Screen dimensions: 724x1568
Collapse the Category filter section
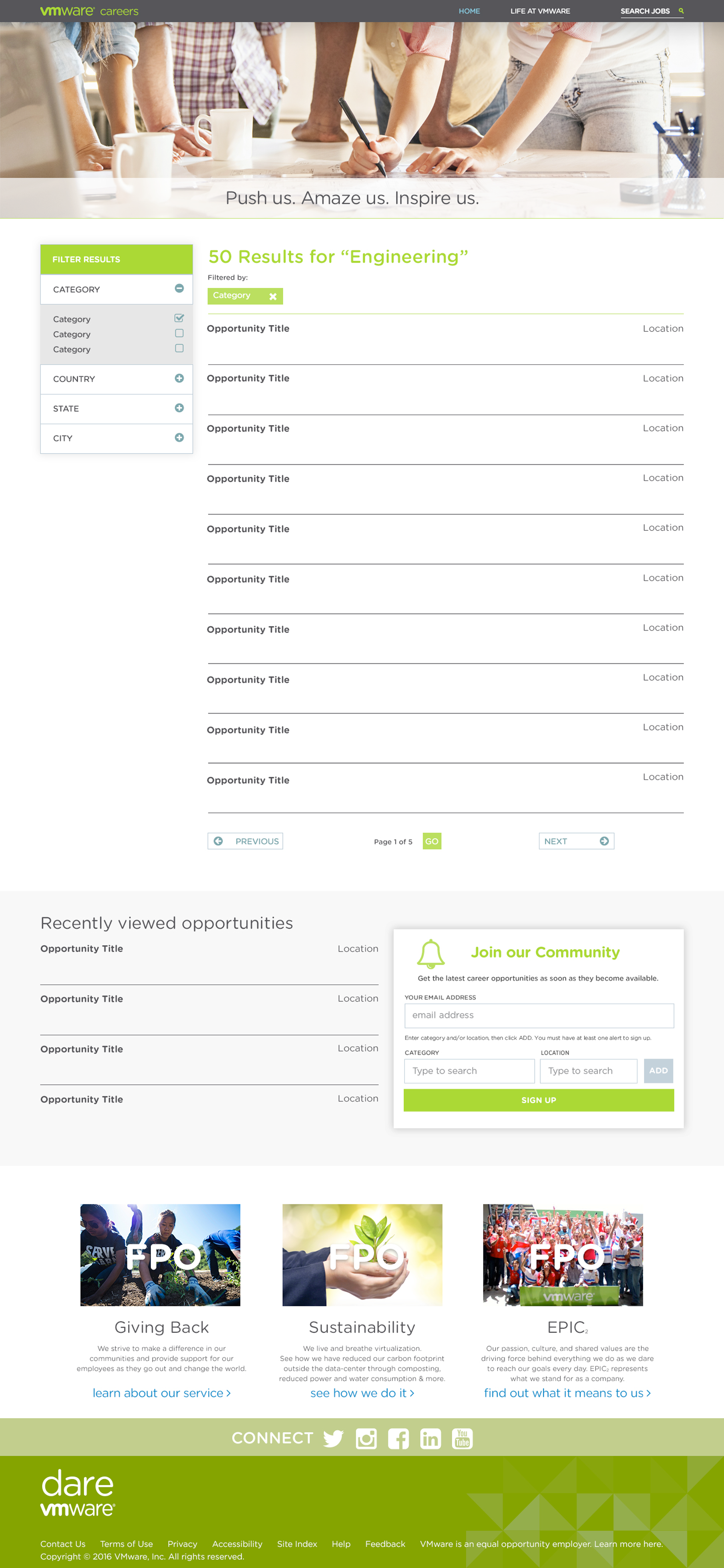coord(179,288)
